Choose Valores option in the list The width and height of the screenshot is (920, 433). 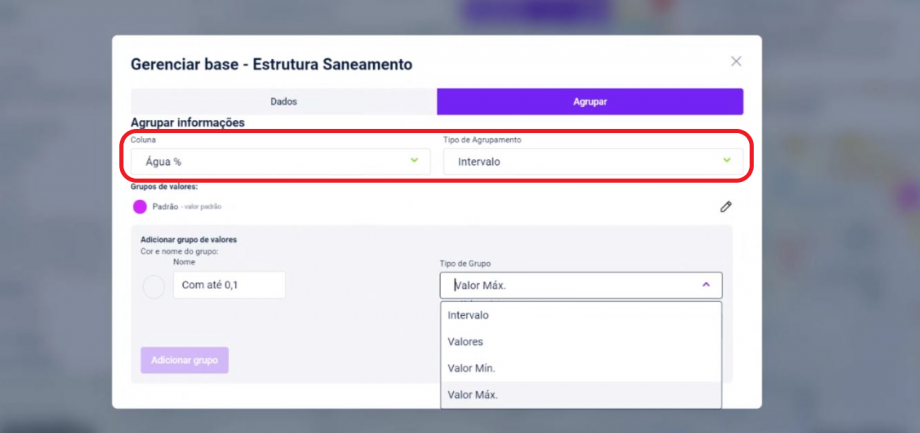click(x=465, y=342)
